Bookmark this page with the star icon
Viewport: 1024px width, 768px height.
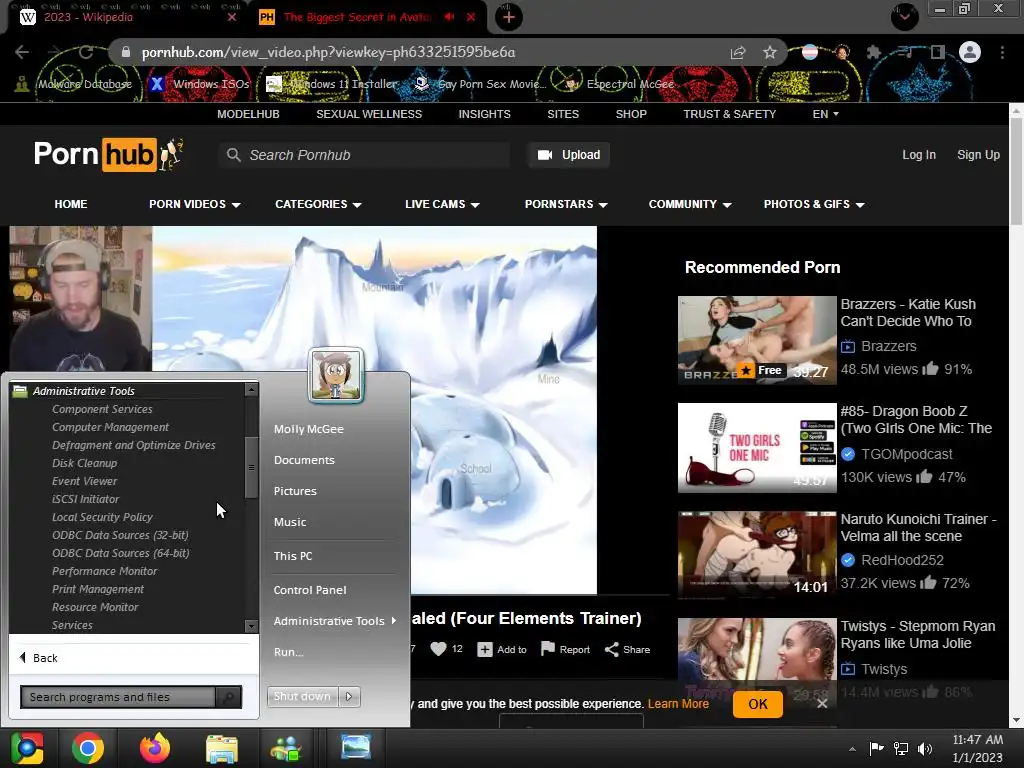tap(770, 52)
